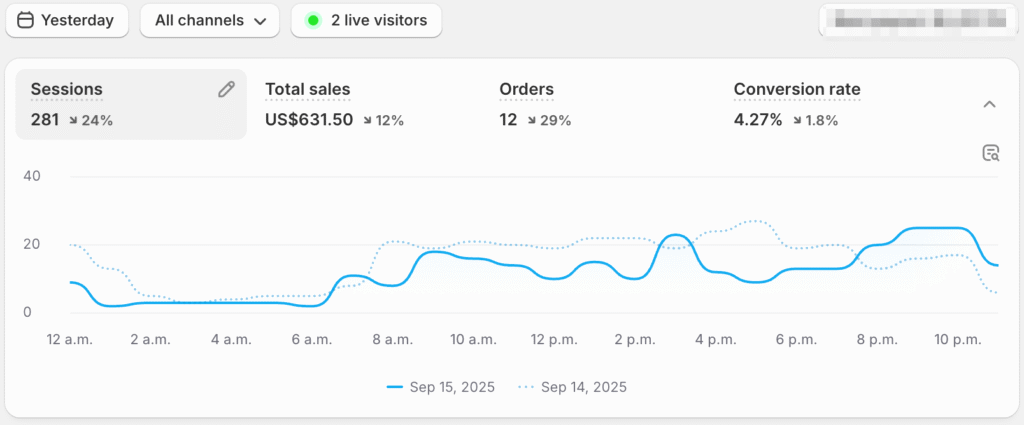View the 2 live visitors

point(366,20)
